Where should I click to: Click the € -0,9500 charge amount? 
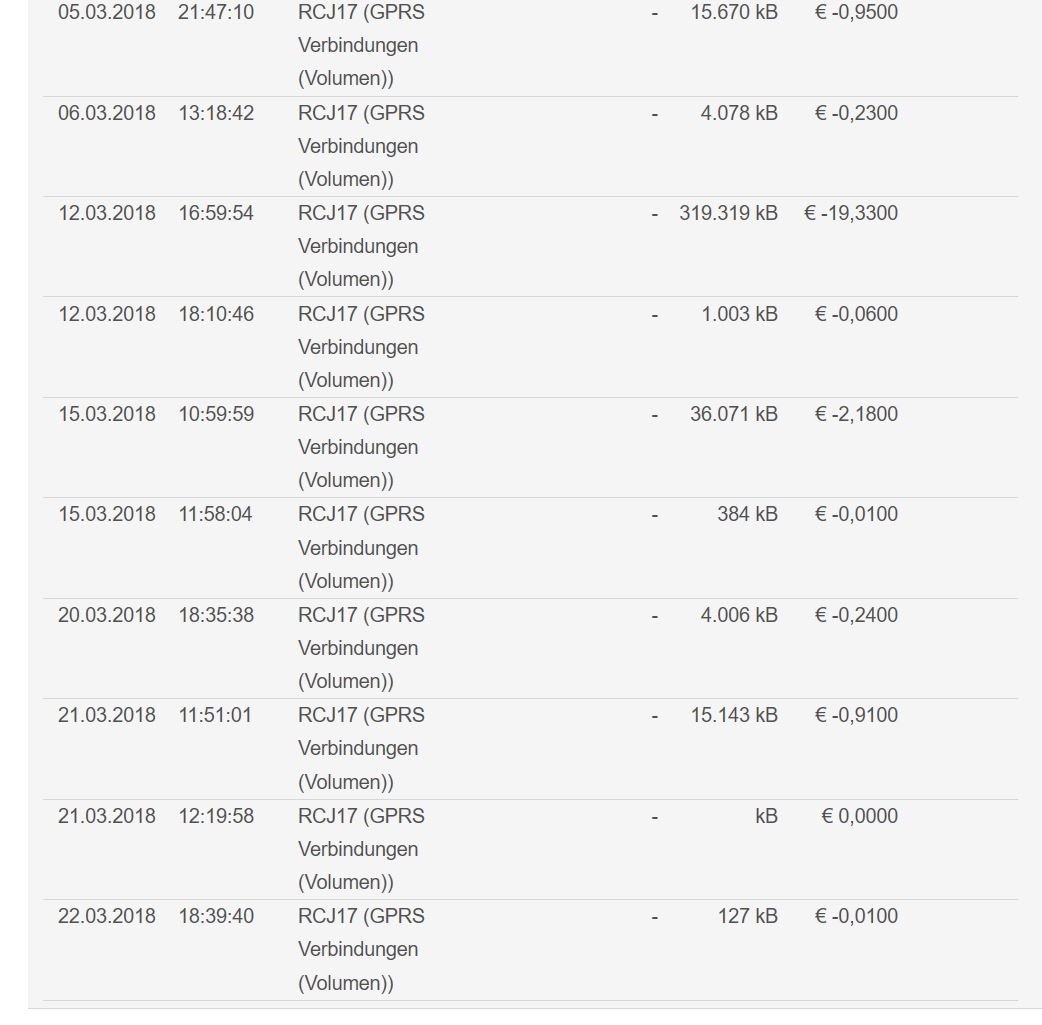point(856,12)
